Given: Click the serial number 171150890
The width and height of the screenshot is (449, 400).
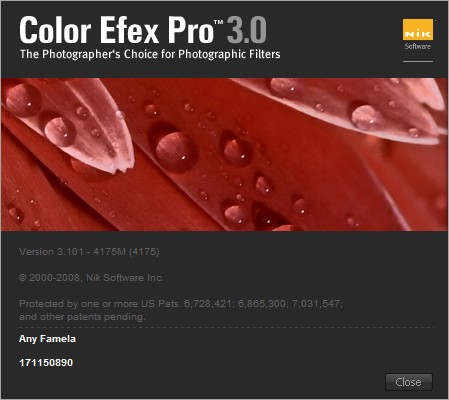Looking at the screenshot, I should coord(46,362).
